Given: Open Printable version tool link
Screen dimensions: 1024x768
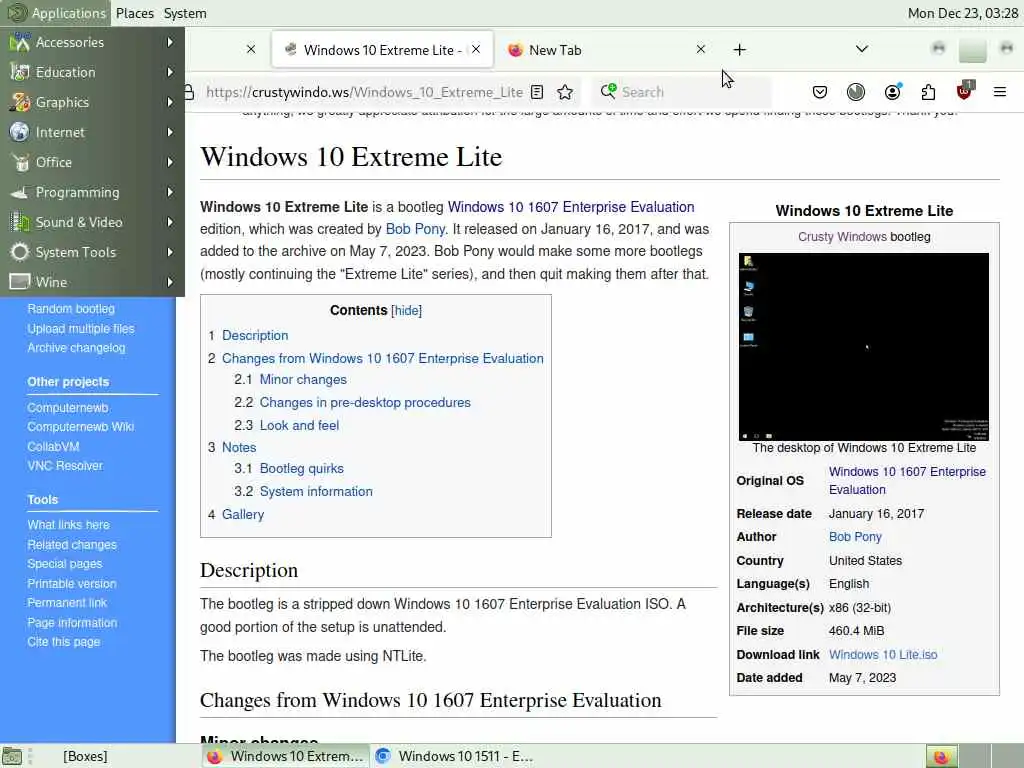Looking at the screenshot, I should point(72,583).
